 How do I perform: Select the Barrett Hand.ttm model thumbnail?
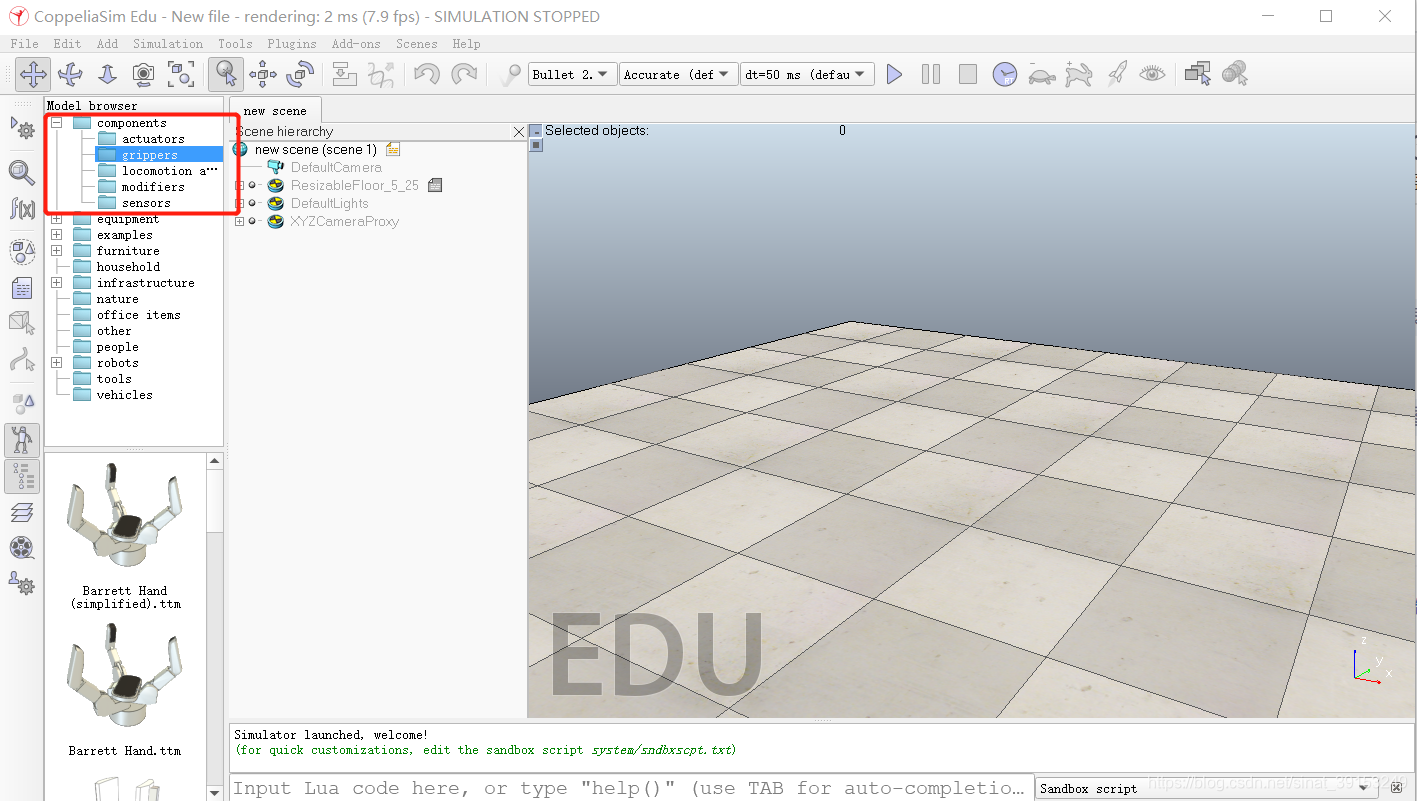point(125,690)
